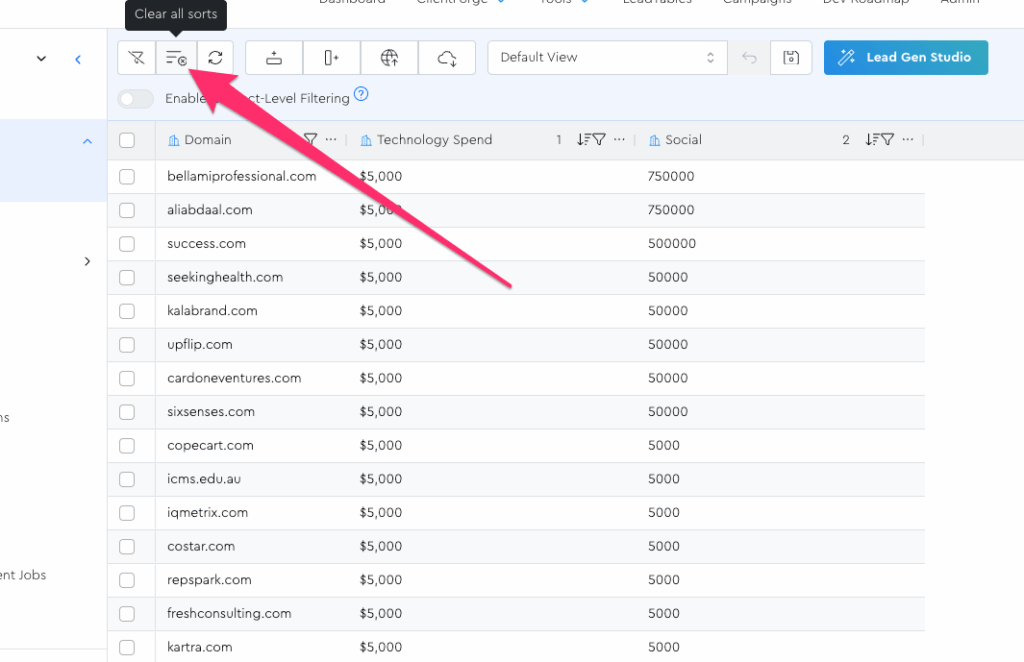Viewport: 1024px width, 662px height.
Task: Select the bellamiprofessional.com row checkbox
Action: 127,177
